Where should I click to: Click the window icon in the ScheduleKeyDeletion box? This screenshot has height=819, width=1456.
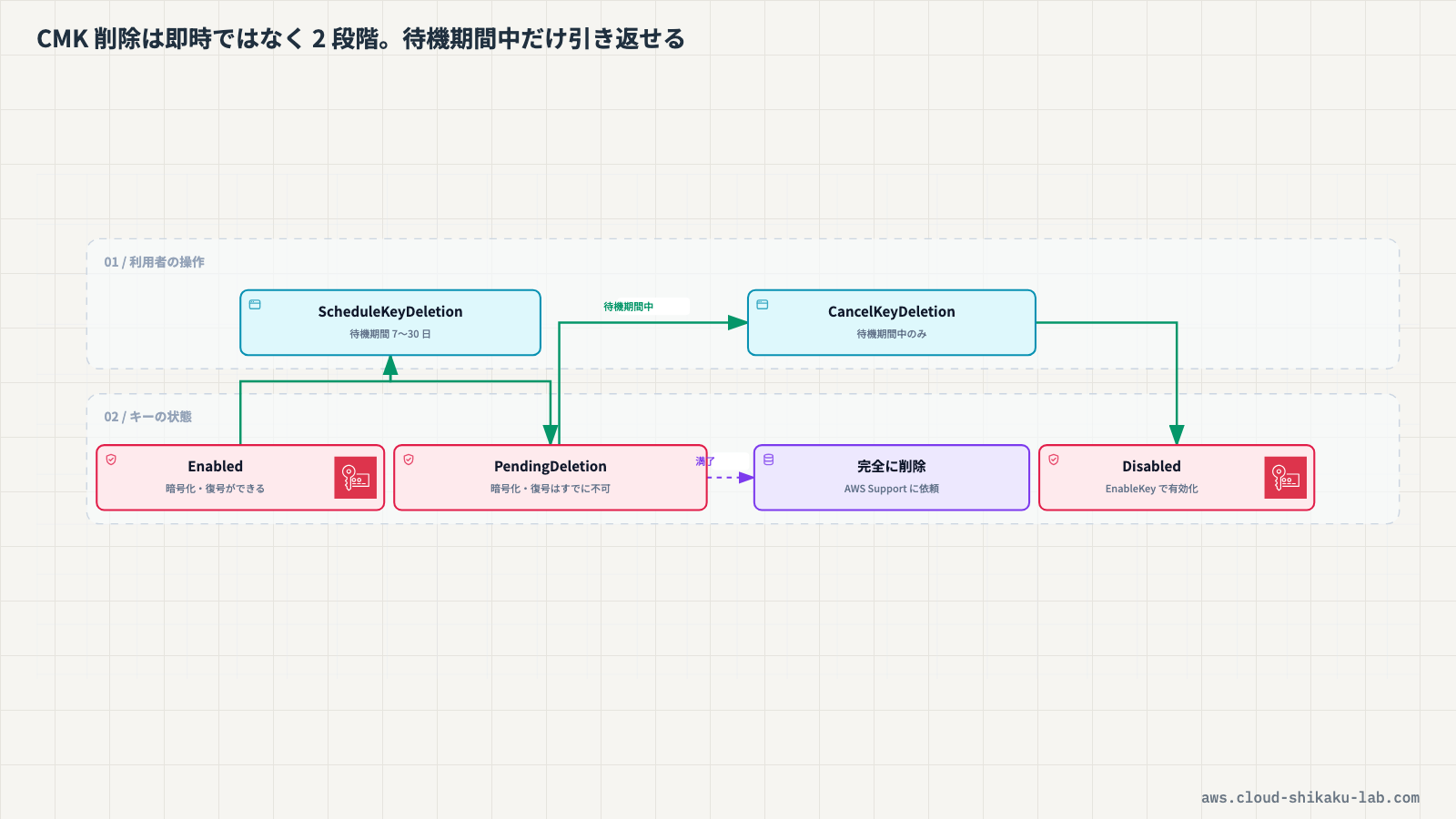tap(255, 305)
